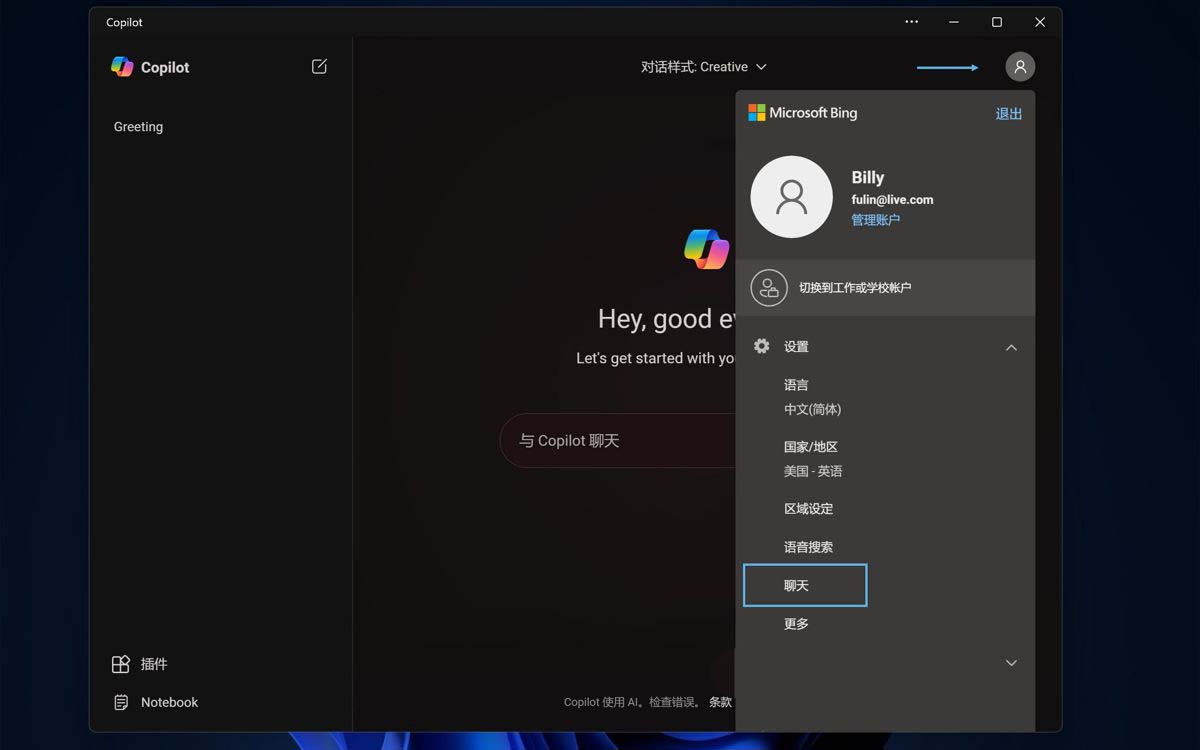Open the Greeting conversation
Viewport: 1200px width, 750px height.
(x=138, y=127)
